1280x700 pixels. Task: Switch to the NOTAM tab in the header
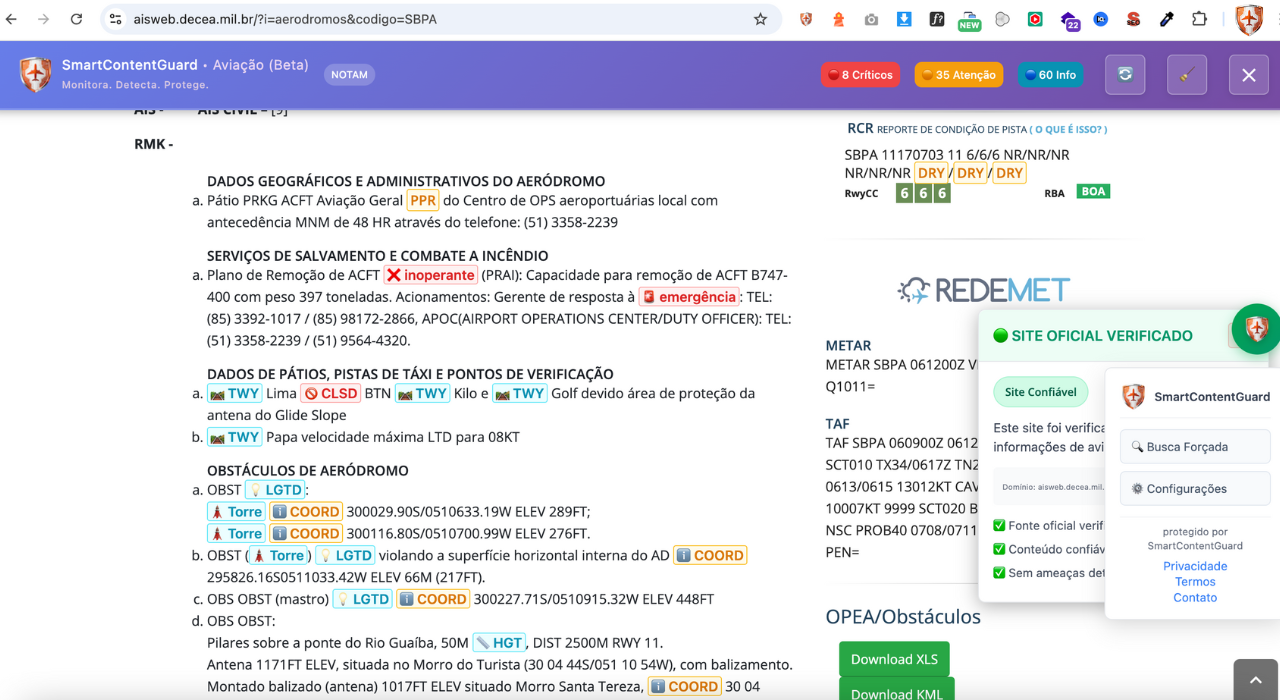[x=349, y=74]
